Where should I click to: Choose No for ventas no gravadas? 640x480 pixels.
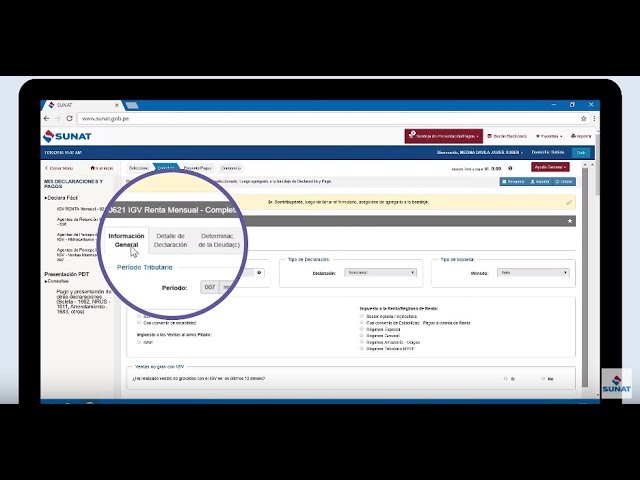coord(543,379)
